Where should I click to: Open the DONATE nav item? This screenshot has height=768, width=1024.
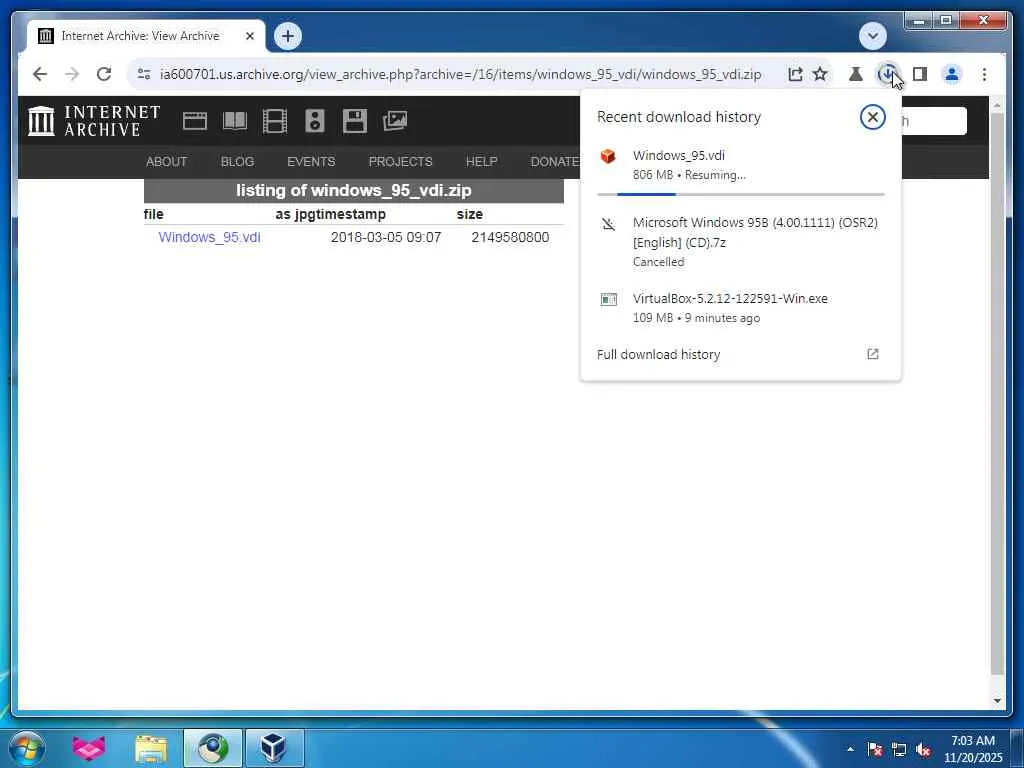(x=554, y=161)
